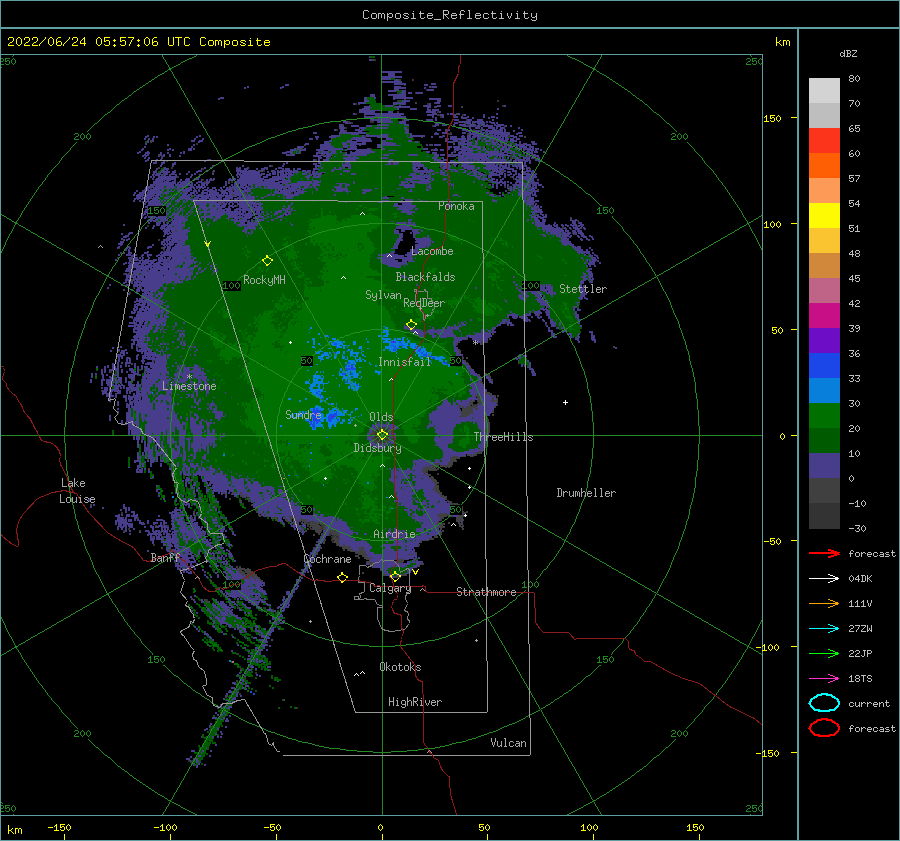Click the Cochrane town label

point(327,559)
